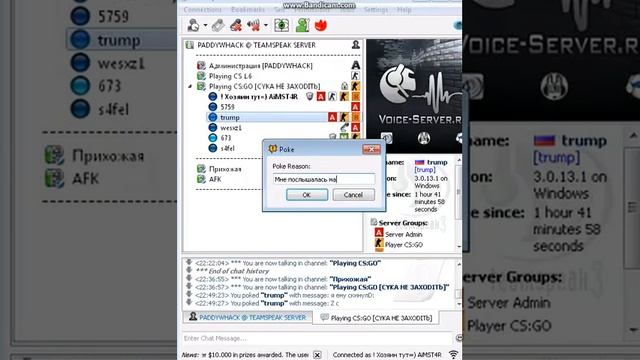Screen dimensions: 640x360
Task: Click the info panel's scroll up arrow
Action: click(x=459, y=160)
